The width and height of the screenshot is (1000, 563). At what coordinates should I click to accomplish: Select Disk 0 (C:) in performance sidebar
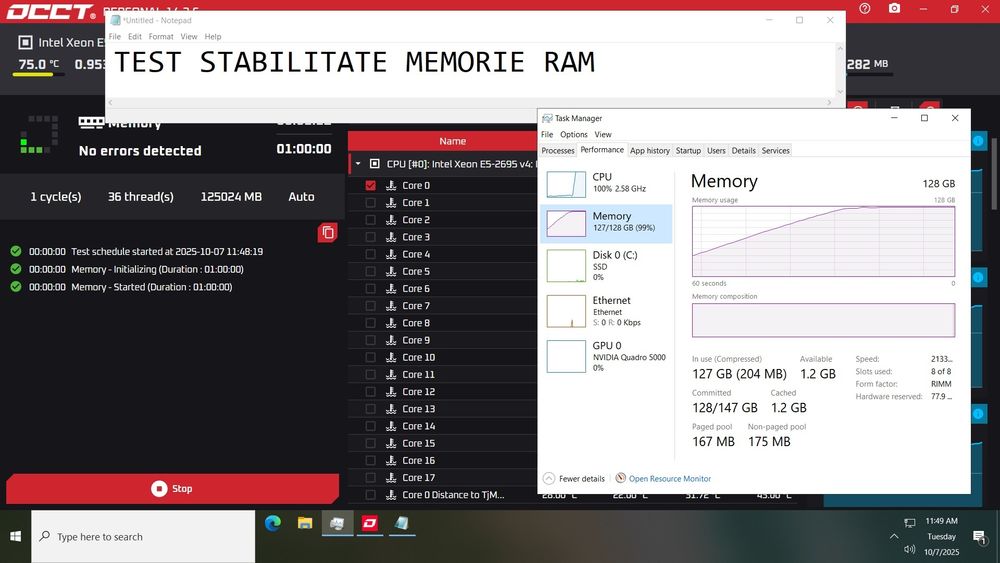[606, 265]
